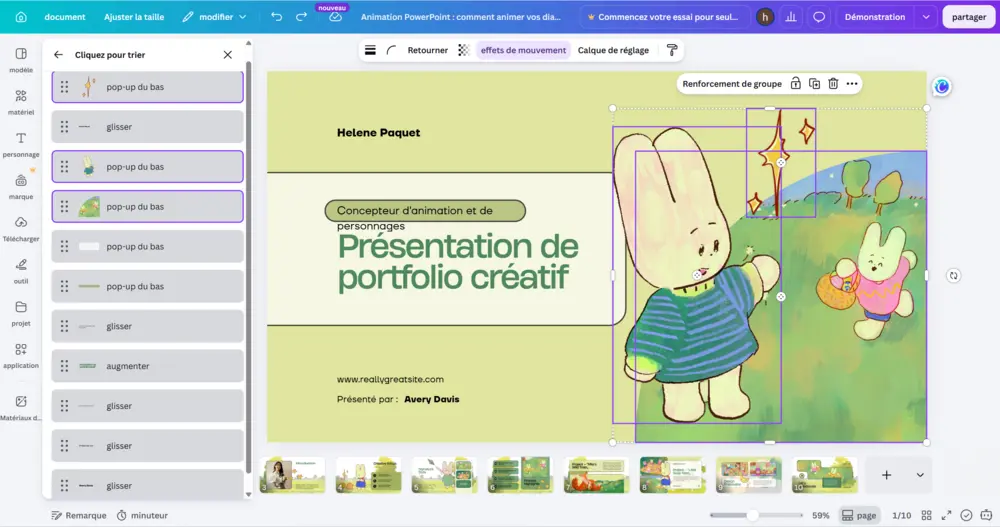Open more options ellipsis for group
Image resolution: width=1000 pixels, height=527 pixels.
tap(852, 84)
